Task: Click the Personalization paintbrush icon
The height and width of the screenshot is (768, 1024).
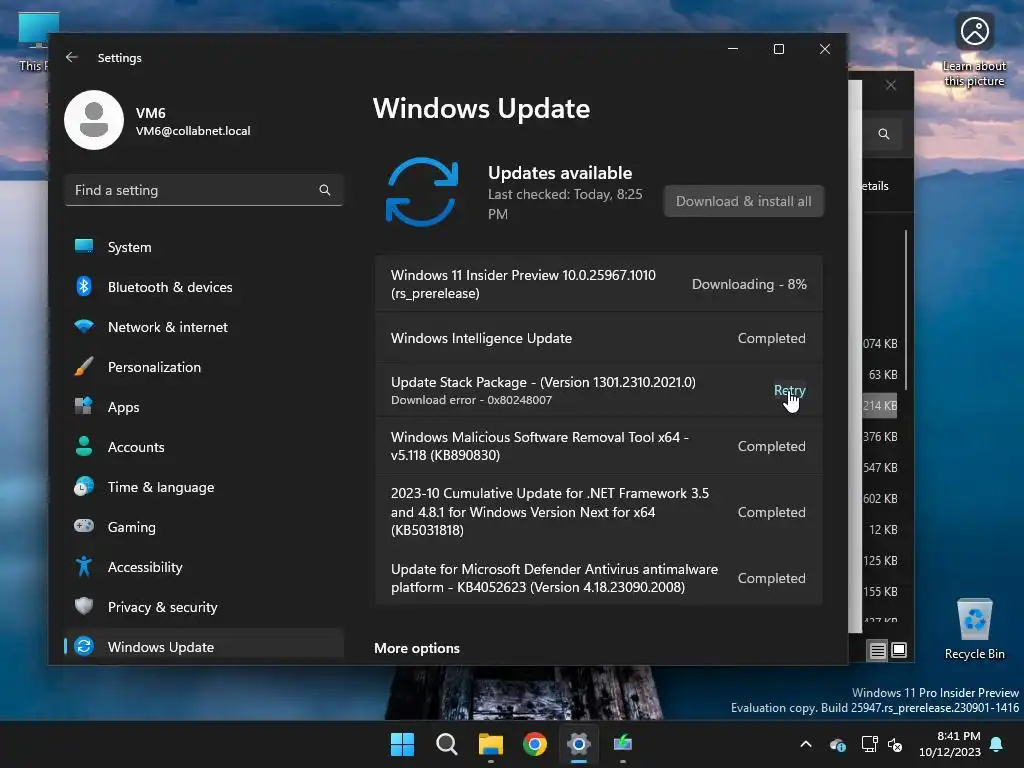Action: click(x=84, y=366)
